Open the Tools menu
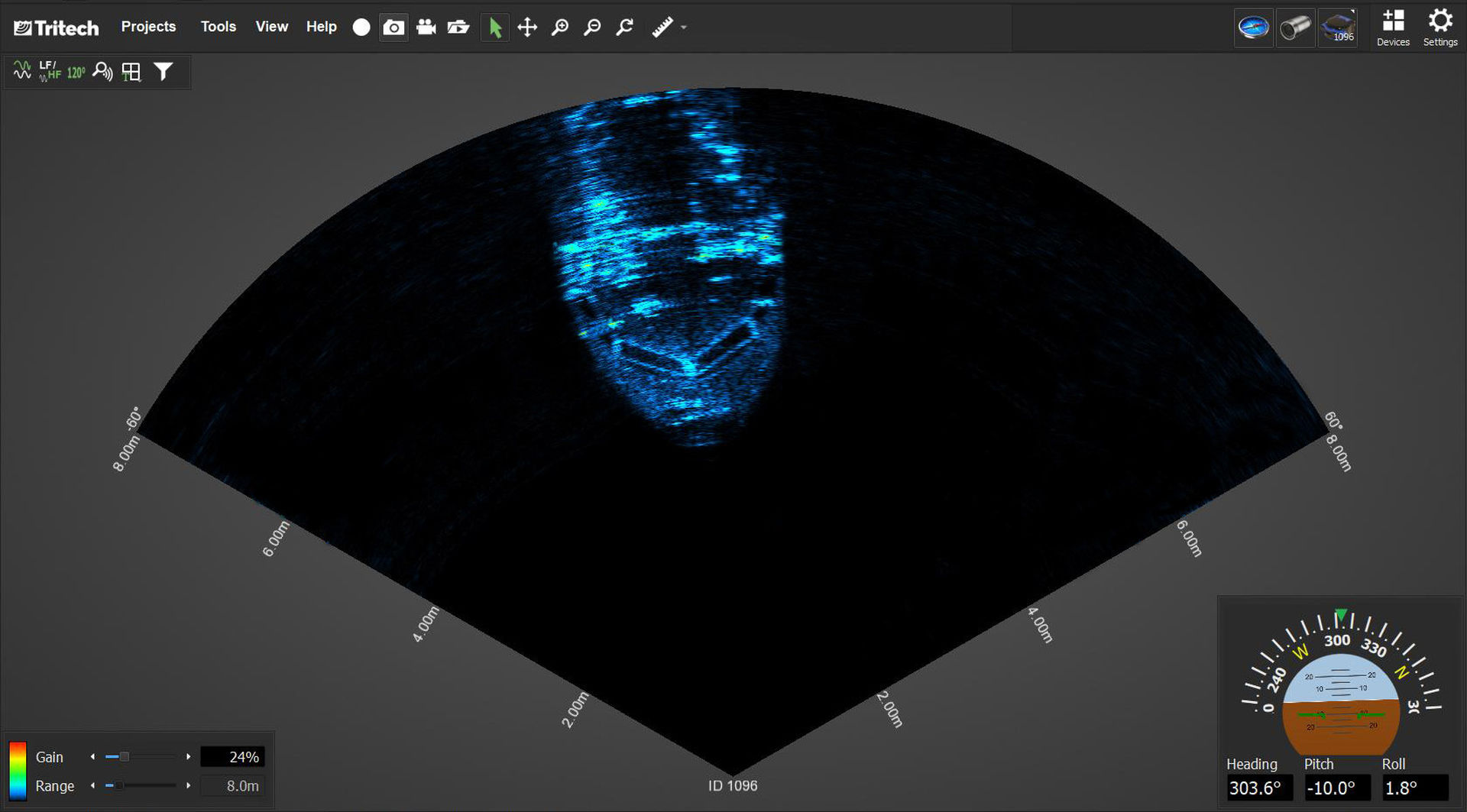This screenshot has height=812, width=1467. (218, 27)
